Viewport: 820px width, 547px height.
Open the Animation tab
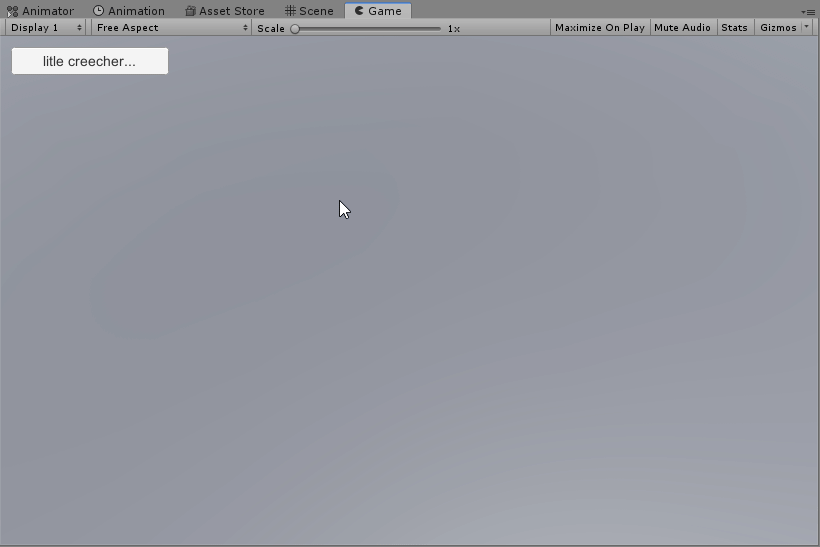pyautogui.click(x=129, y=11)
